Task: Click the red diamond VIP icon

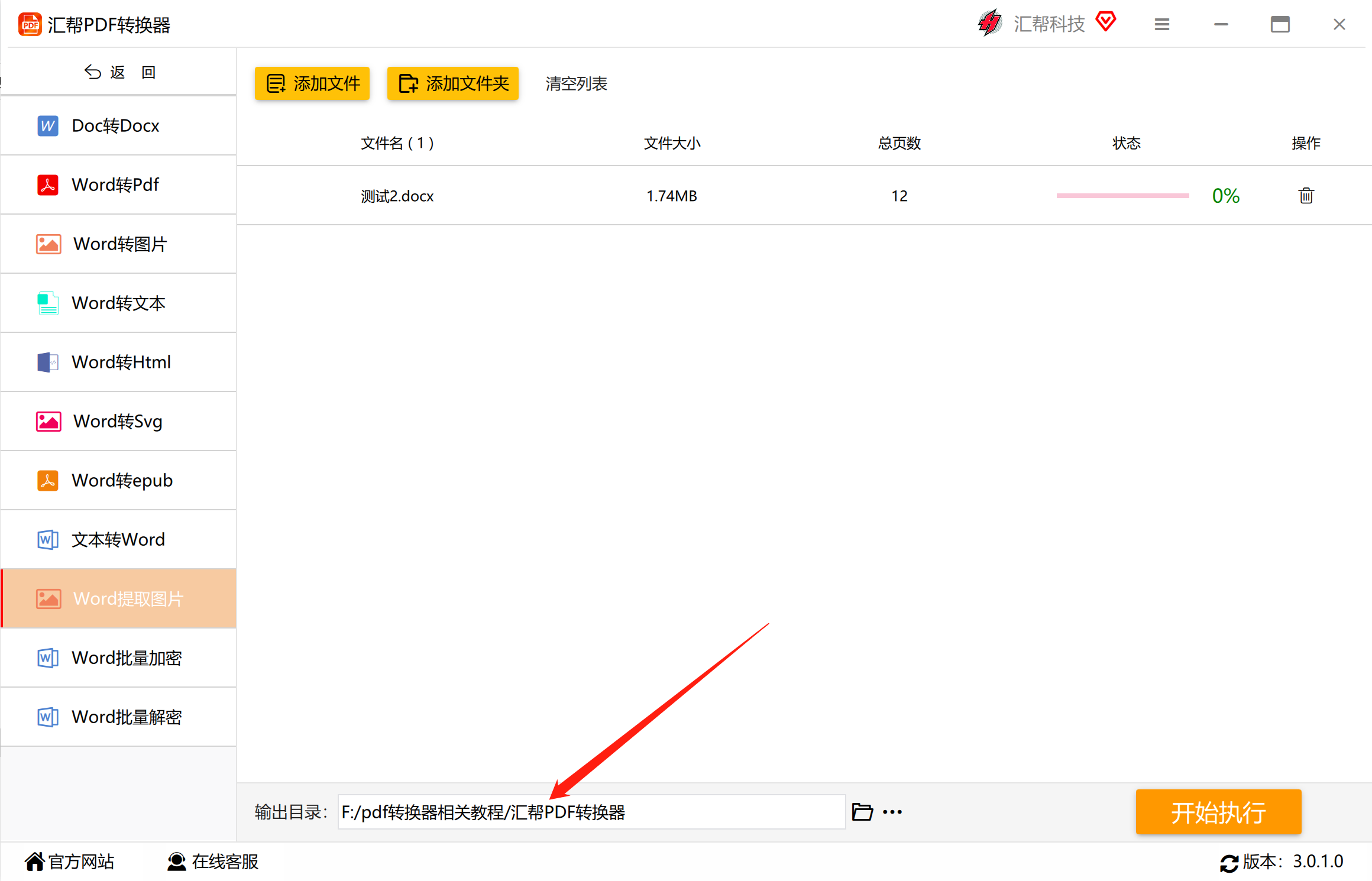Action: 1105,22
